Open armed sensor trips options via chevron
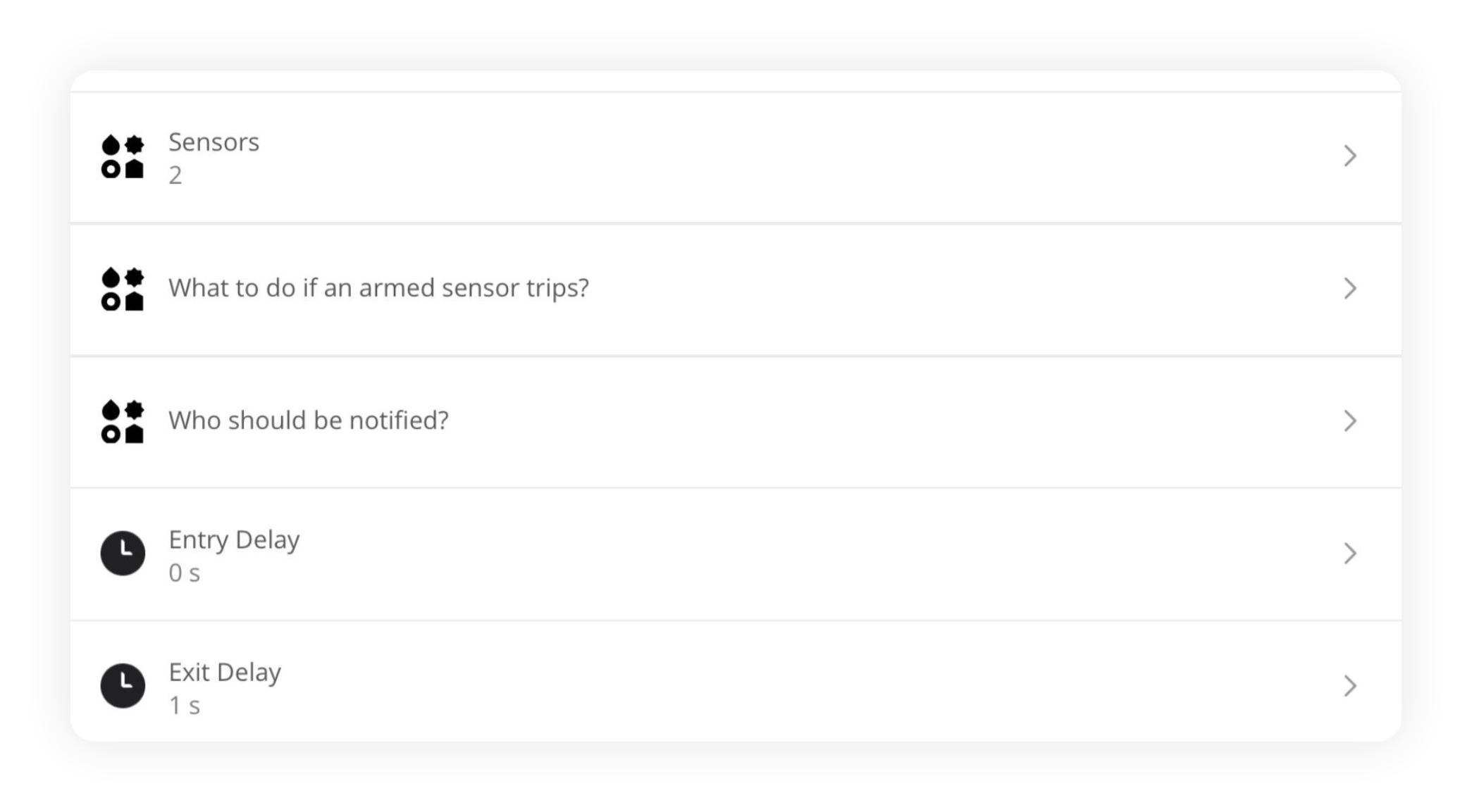 pos(1350,289)
